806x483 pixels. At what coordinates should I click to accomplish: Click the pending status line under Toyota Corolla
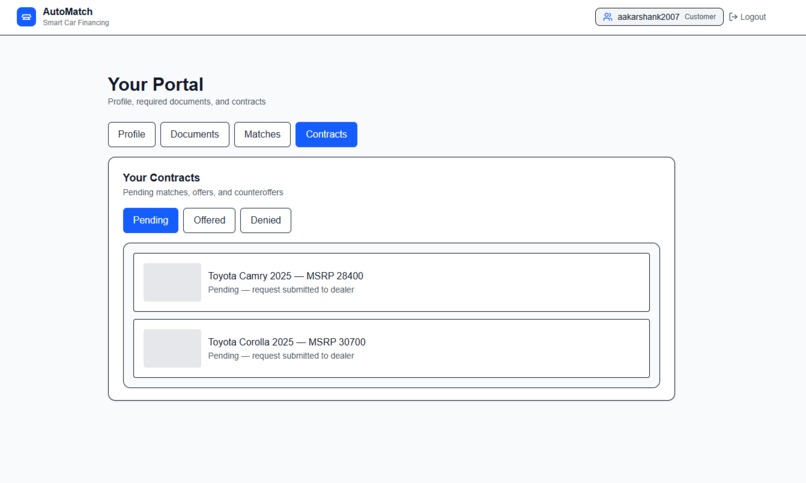tap(281, 356)
